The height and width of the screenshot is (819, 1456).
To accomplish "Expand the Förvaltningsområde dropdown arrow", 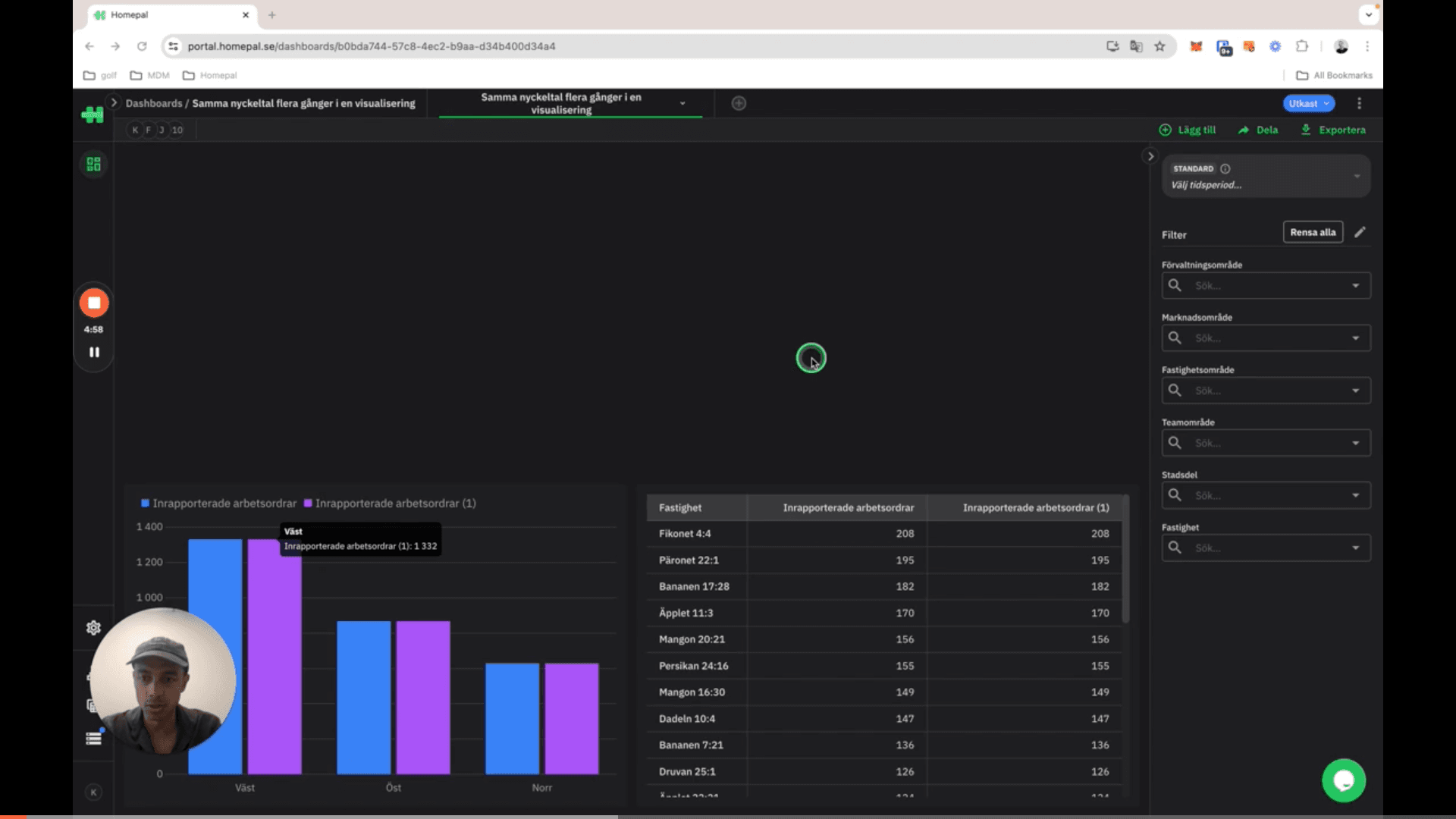I will tap(1355, 286).
